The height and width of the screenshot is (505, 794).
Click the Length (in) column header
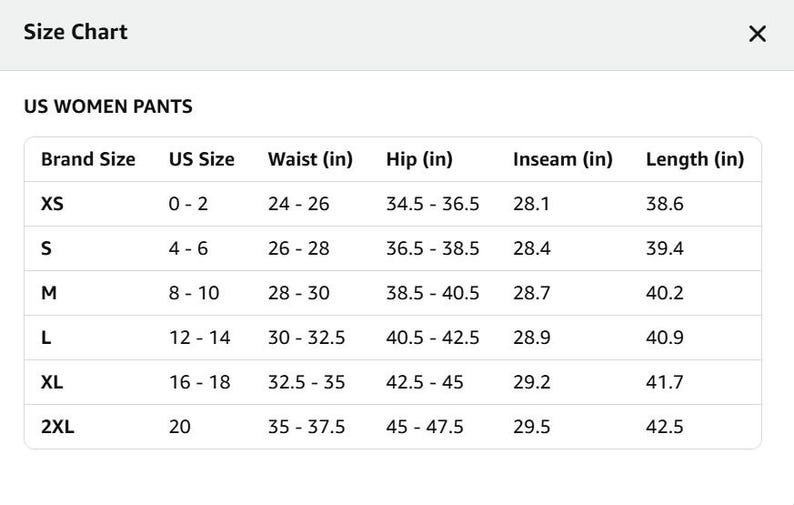point(695,159)
